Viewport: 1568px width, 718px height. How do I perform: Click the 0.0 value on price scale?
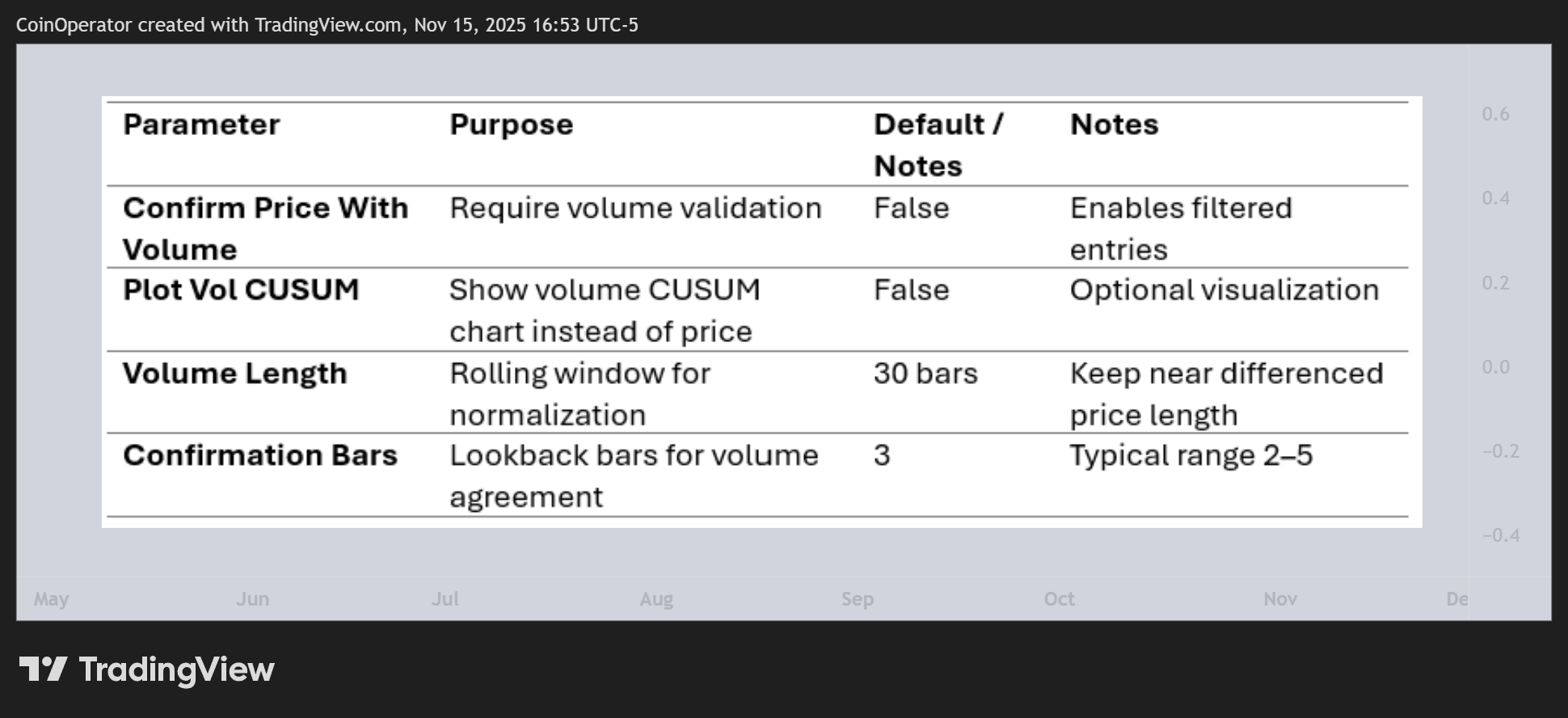tap(1495, 367)
